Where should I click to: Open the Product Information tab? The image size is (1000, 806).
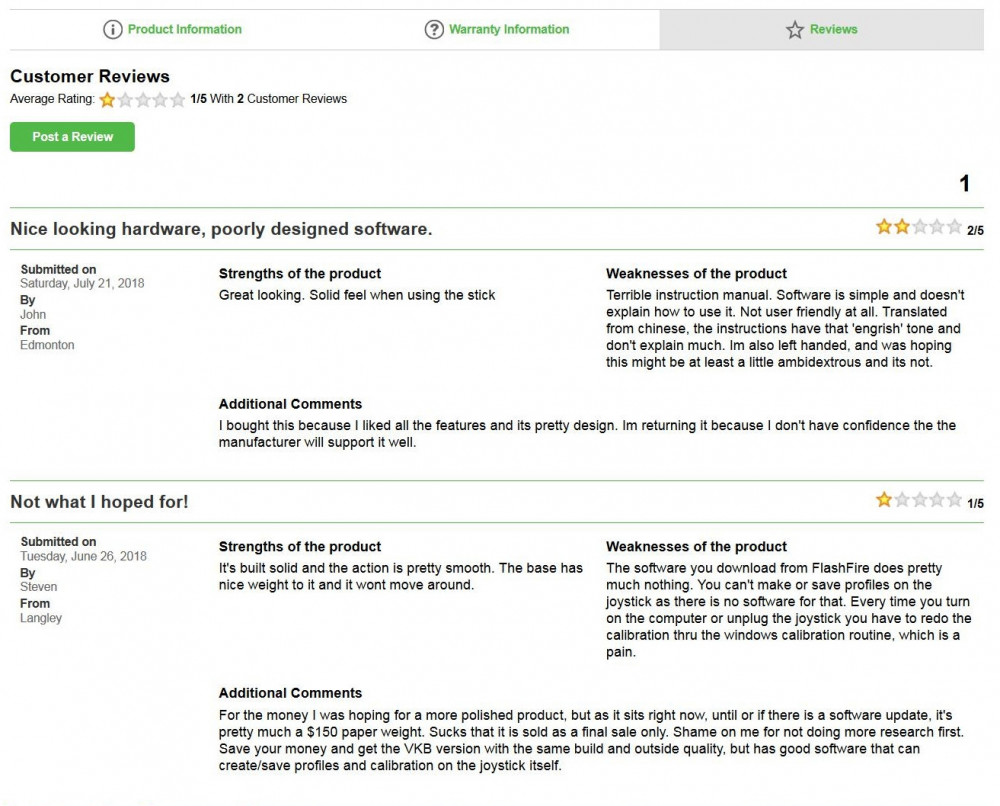(x=184, y=30)
